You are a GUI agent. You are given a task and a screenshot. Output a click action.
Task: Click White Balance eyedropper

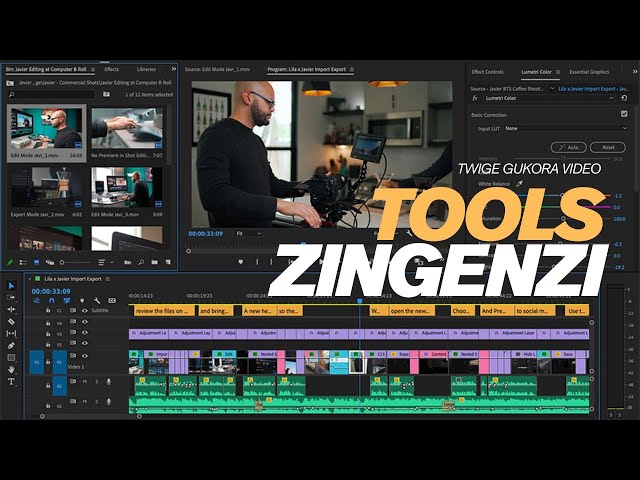(x=519, y=184)
